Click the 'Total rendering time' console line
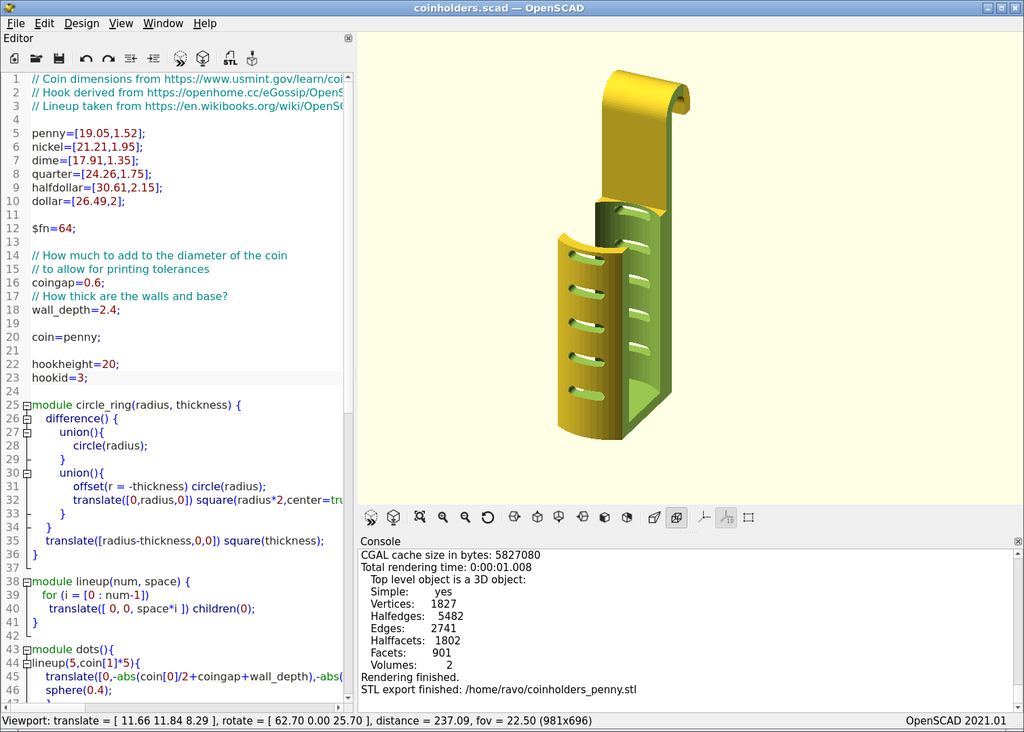The image size is (1024, 732). [x=446, y=567]
